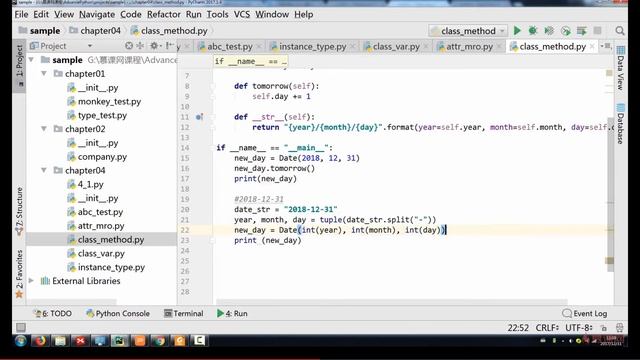Open Terminal tool window
Image resolution: width=640 pixels, height=360 pixels.
184,313
